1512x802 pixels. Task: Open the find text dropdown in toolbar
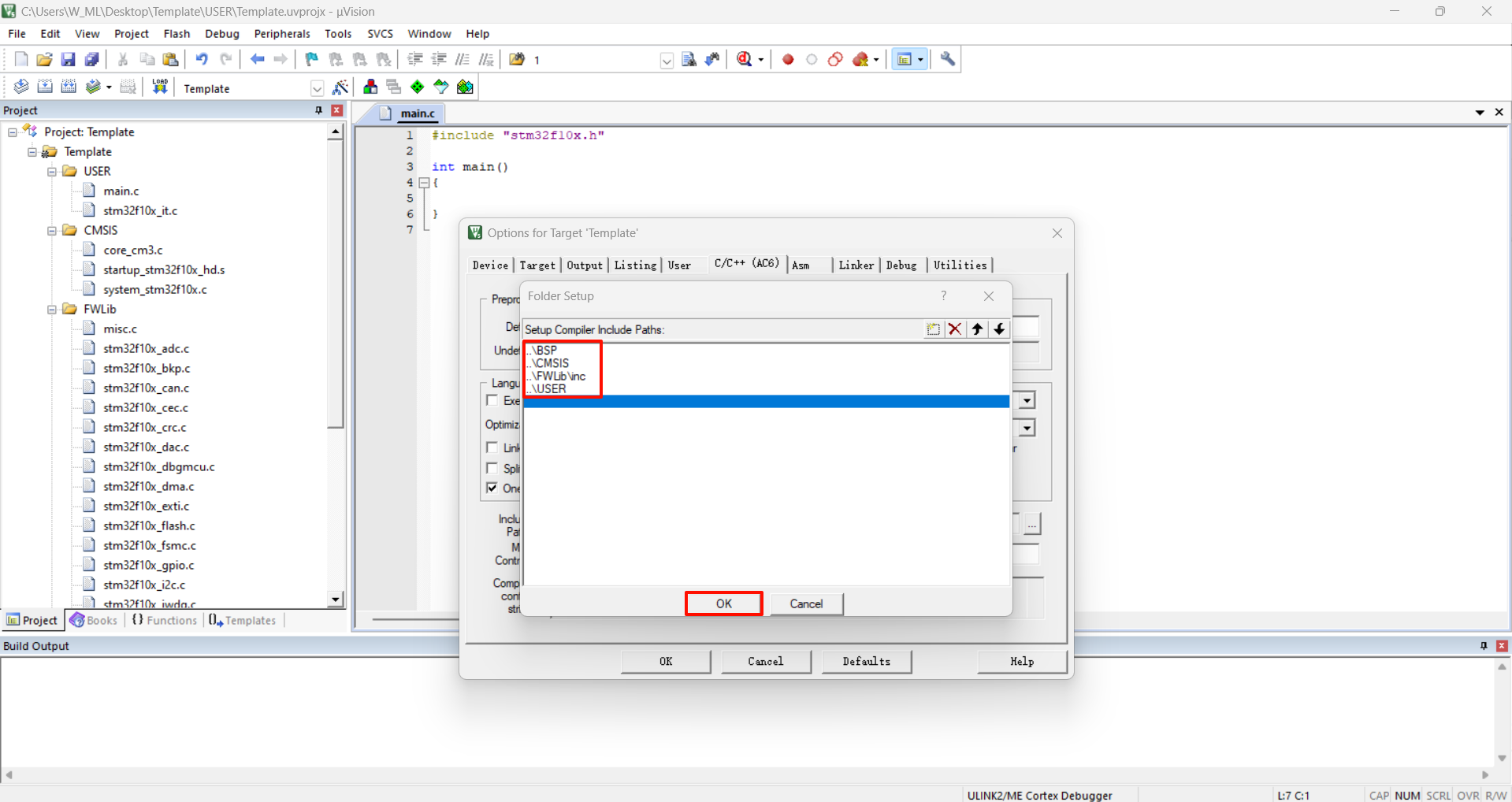667,60
